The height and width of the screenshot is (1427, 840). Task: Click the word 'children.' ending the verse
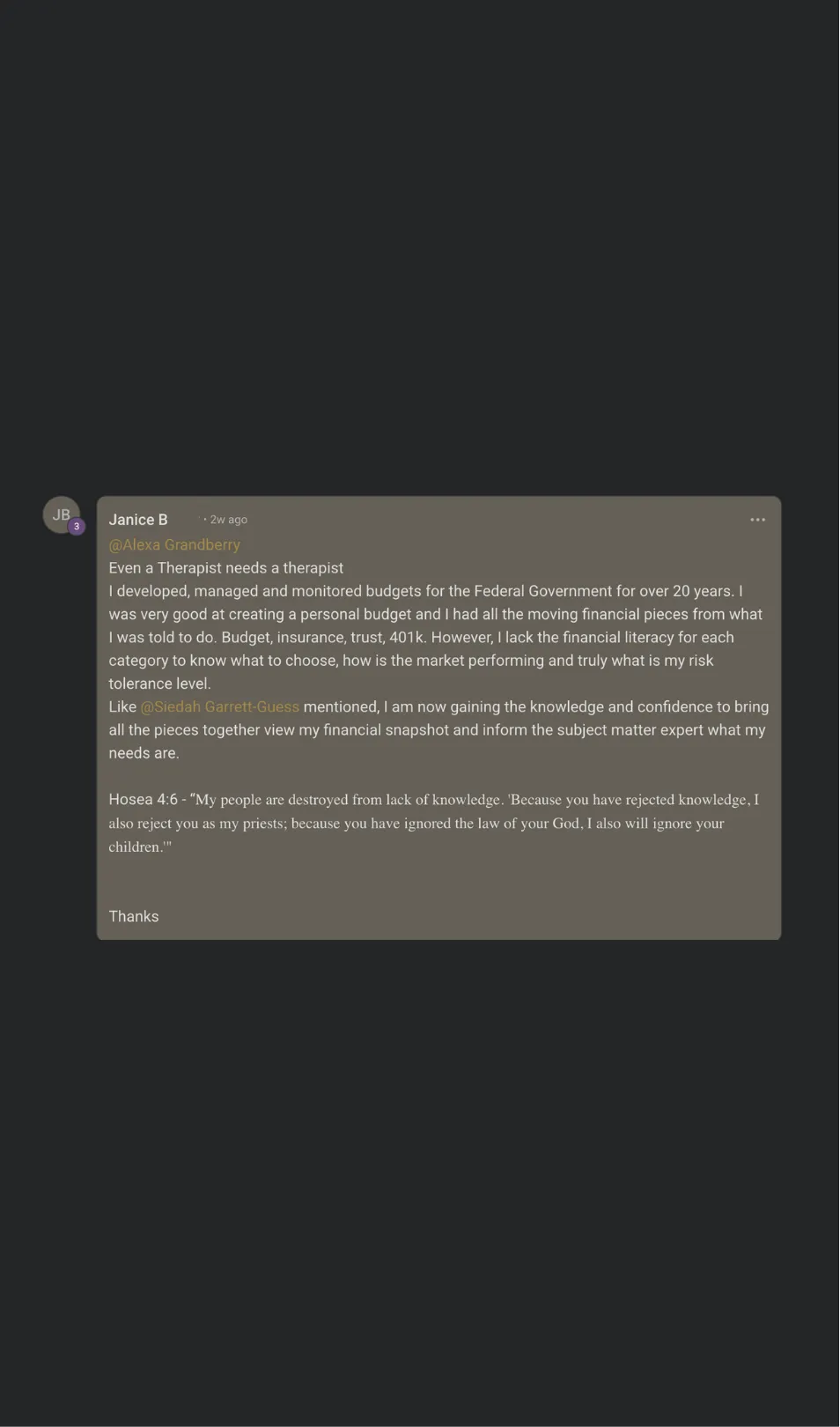click(140, 847)
